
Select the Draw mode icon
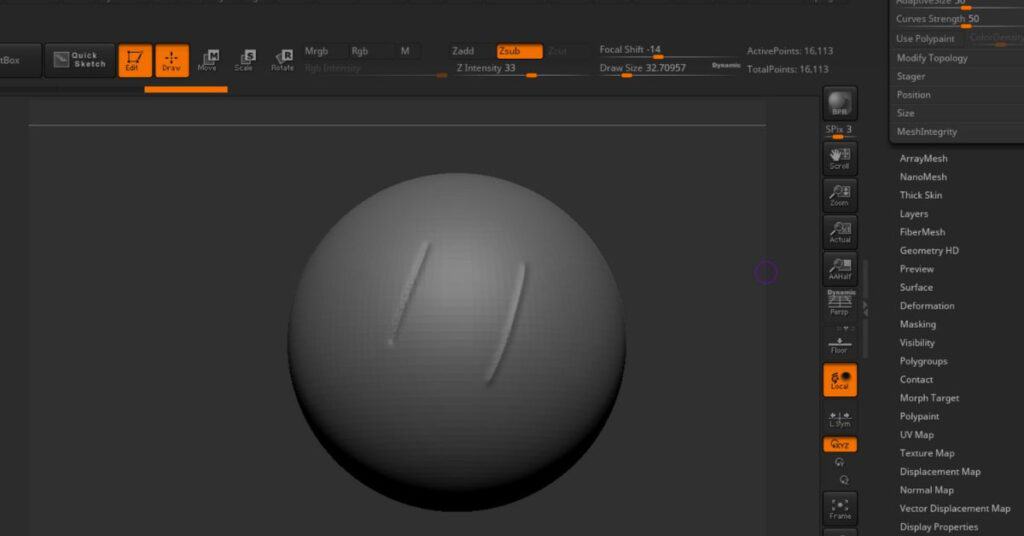(x=172, y=61)
